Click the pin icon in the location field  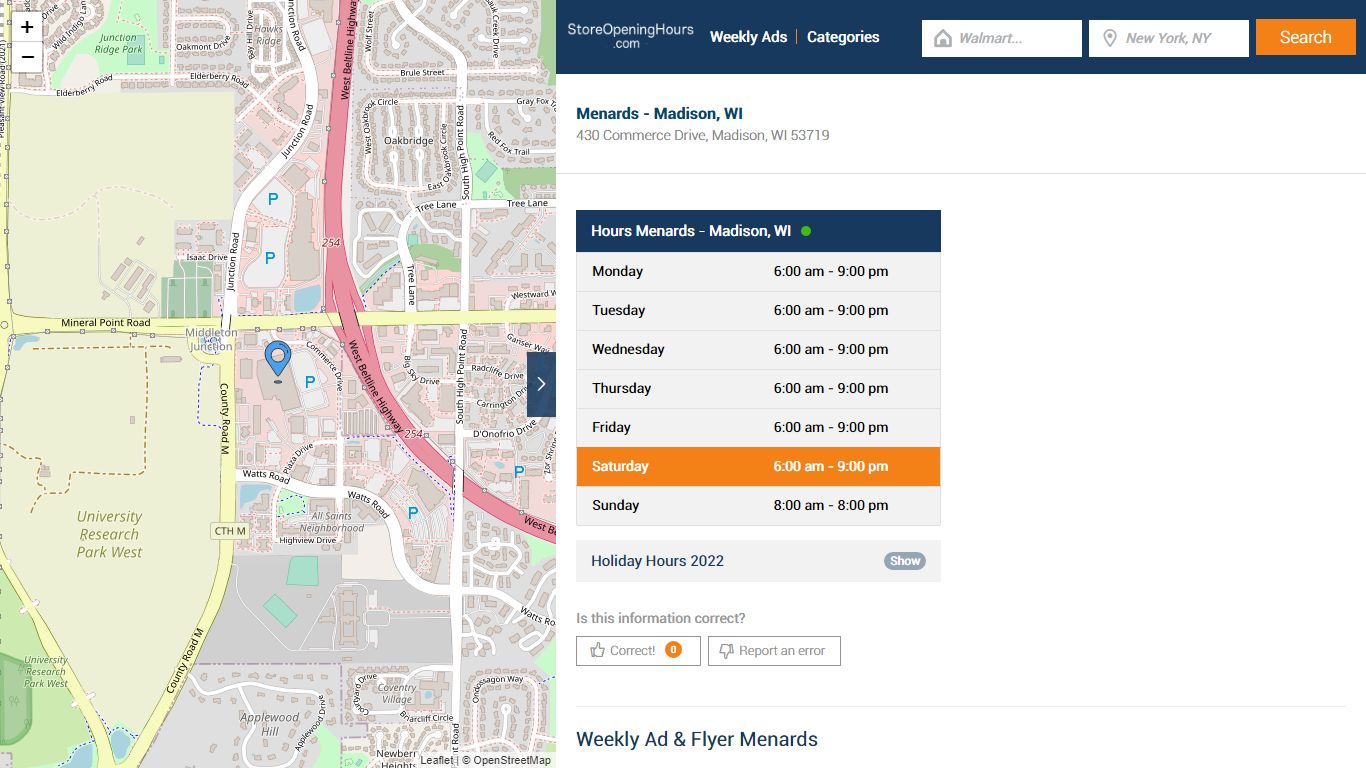(1109, 38)
